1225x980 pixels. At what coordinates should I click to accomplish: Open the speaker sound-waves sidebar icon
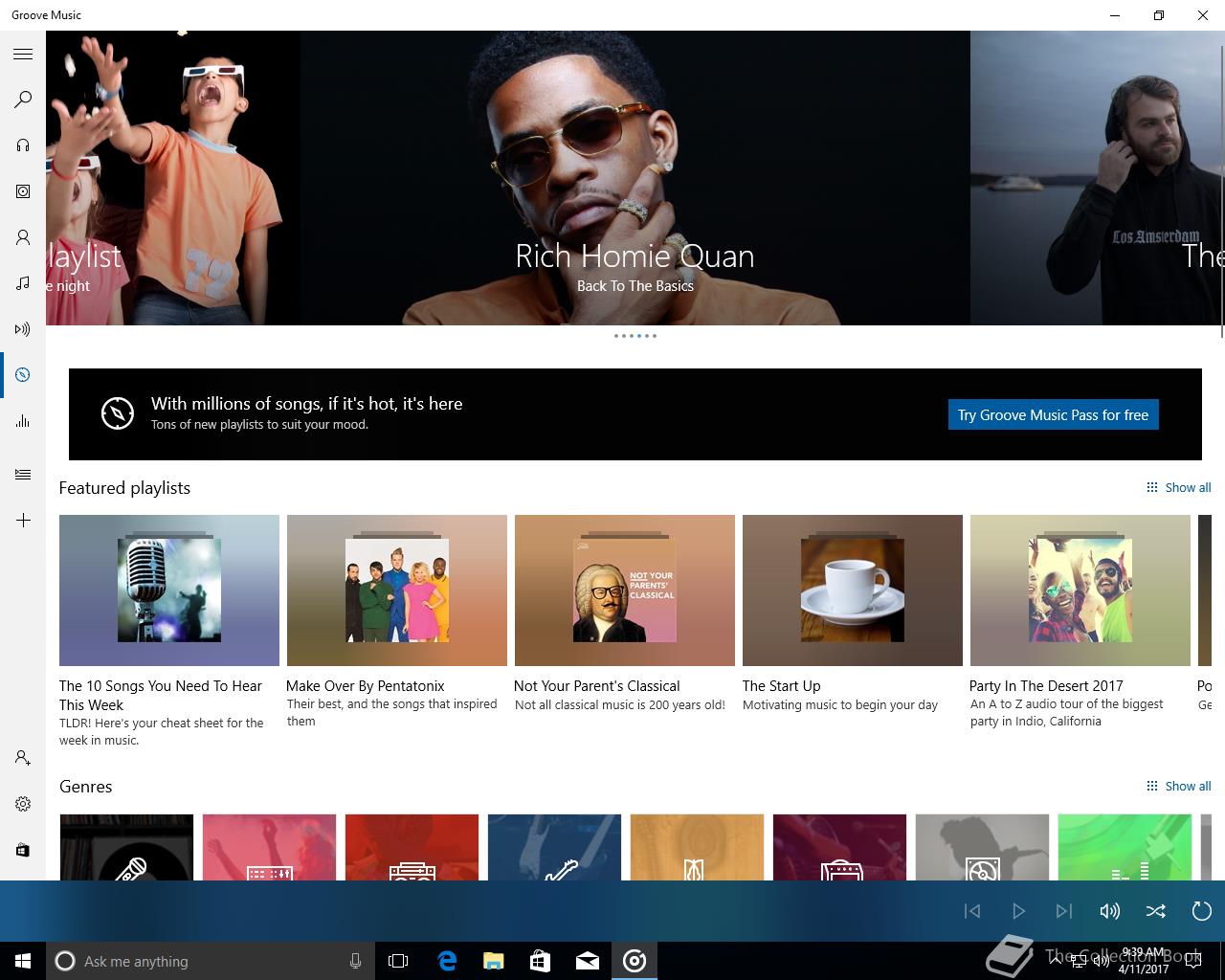coord(23,329)
